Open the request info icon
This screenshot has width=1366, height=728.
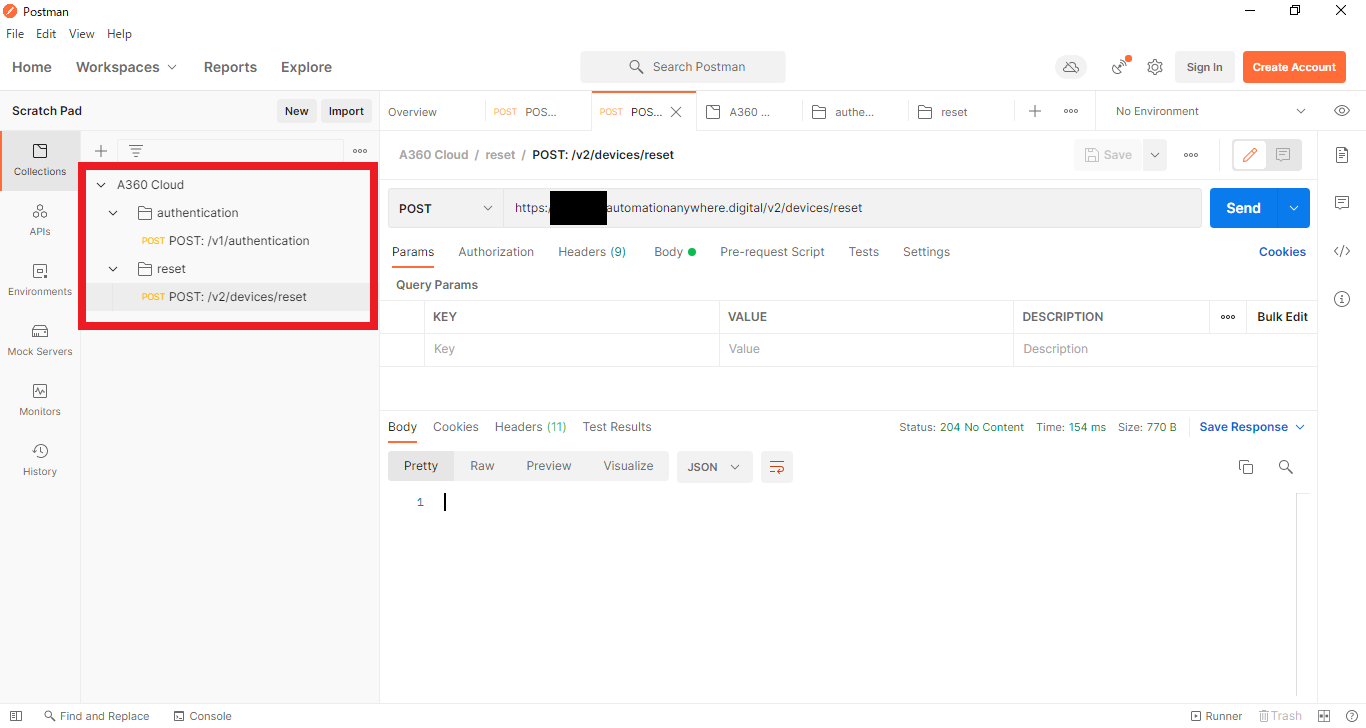pos(1342,299)
